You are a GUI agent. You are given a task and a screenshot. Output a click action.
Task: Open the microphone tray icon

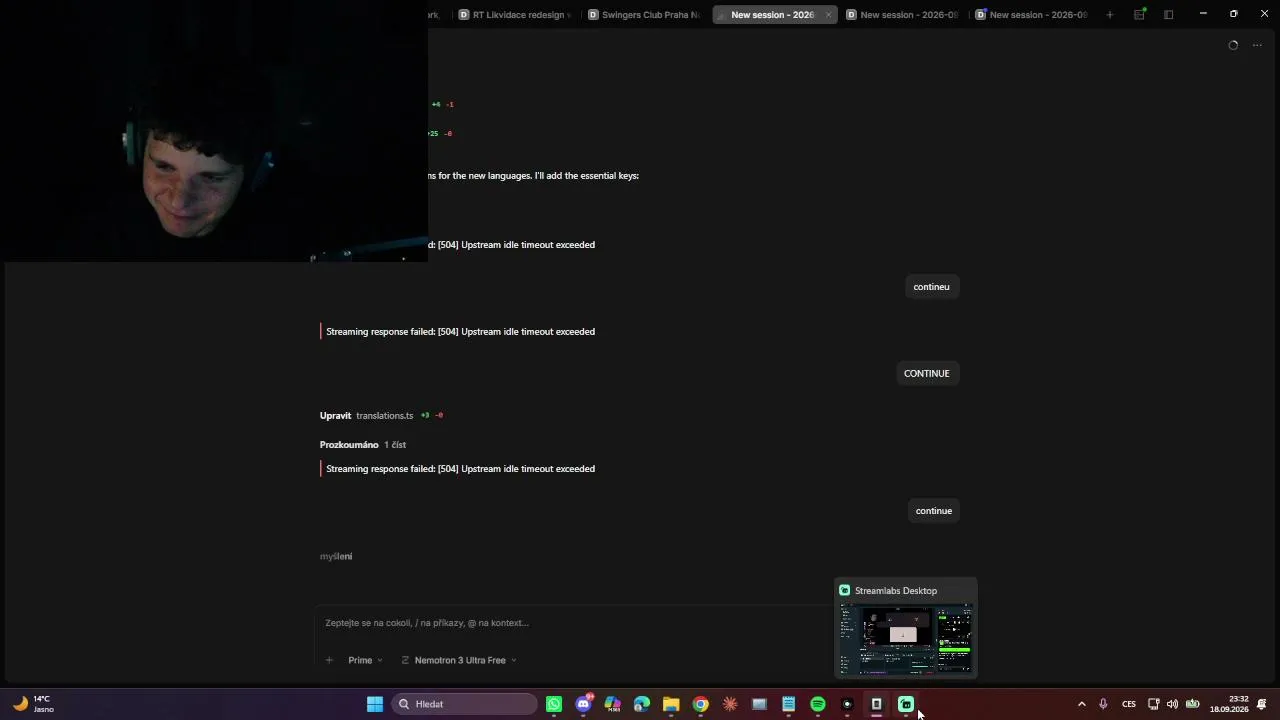click(x=1103, y=704)
